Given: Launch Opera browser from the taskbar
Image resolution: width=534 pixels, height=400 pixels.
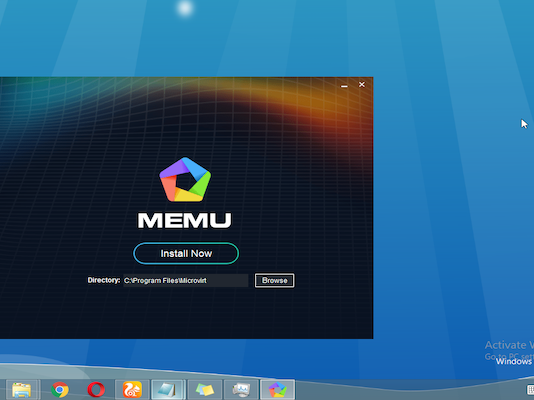Looking at the screenshot, I should pyautogui.click(x=96, y=389).
